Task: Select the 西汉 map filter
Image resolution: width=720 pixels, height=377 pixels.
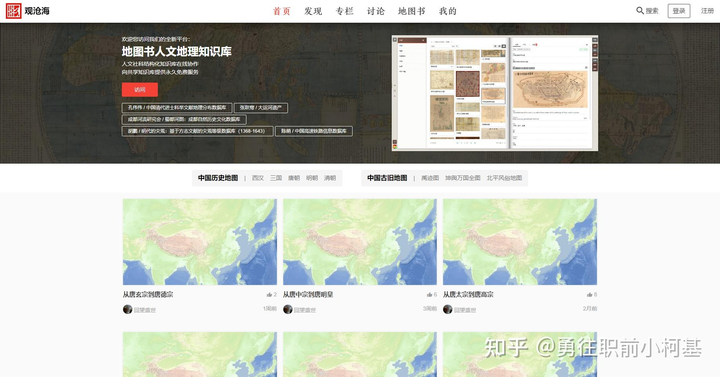Action: (258, 178)
